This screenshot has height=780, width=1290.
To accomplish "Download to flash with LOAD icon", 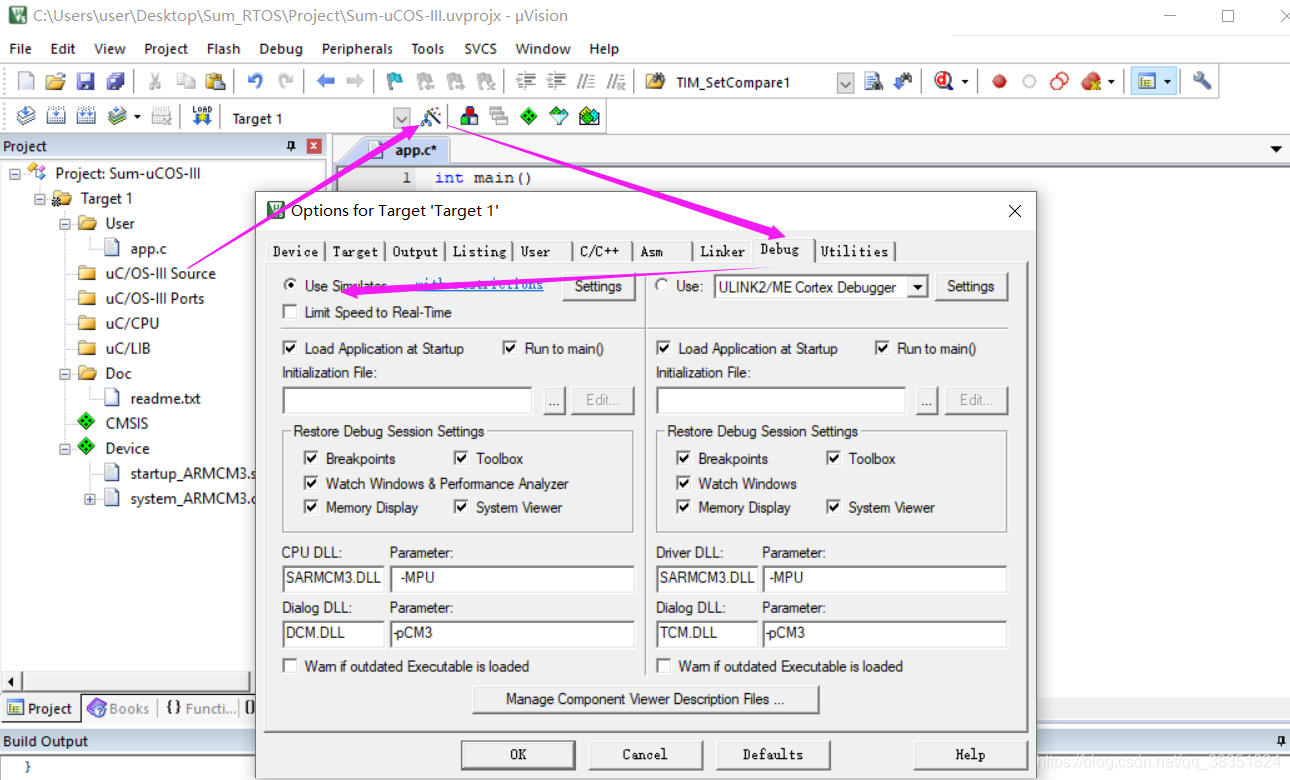I will [x=202, y=117].
